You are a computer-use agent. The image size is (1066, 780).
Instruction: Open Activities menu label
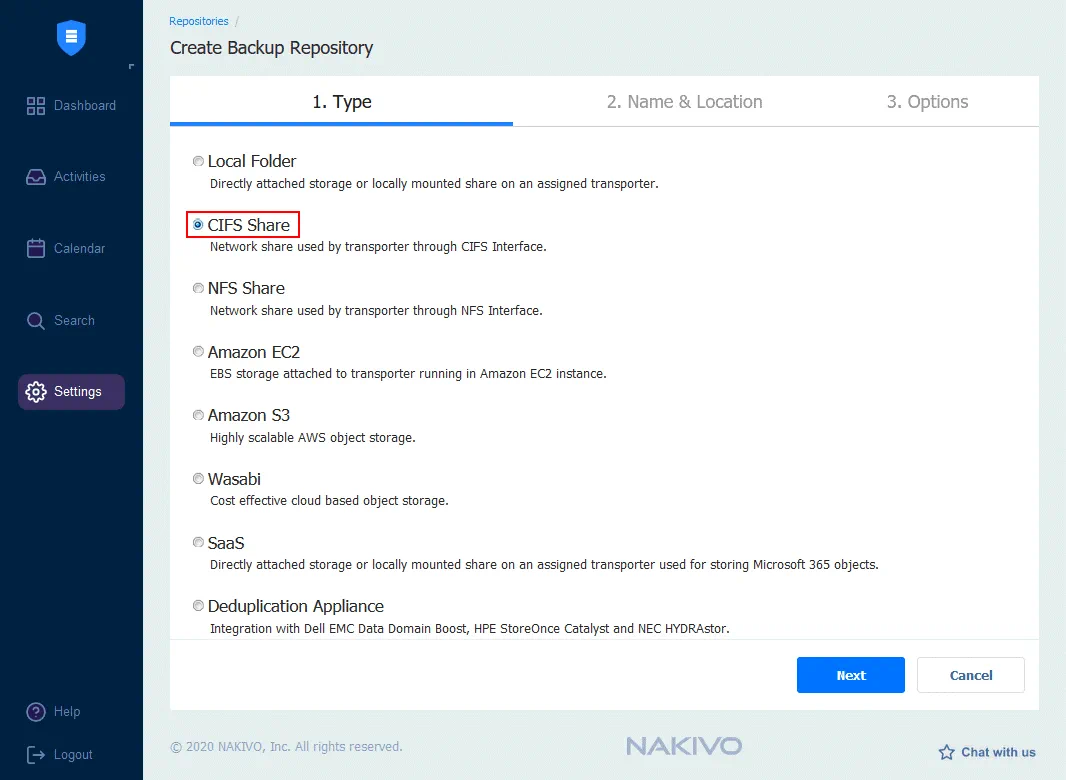80,177
